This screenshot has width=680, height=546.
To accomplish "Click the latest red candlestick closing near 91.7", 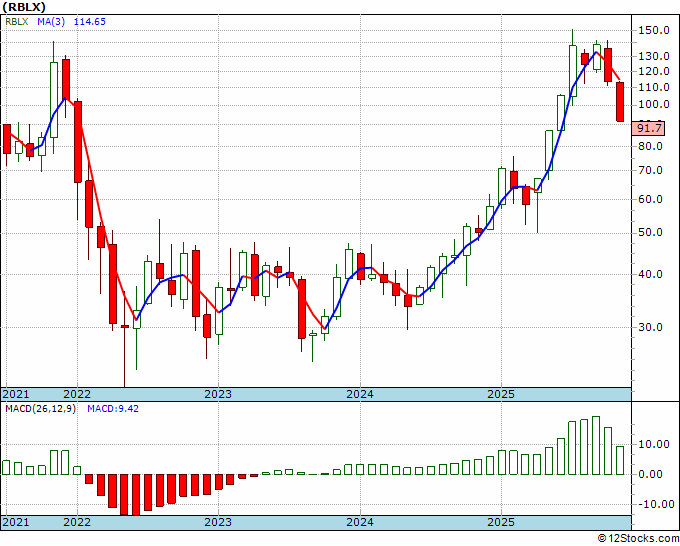I will tap(620, 102).
